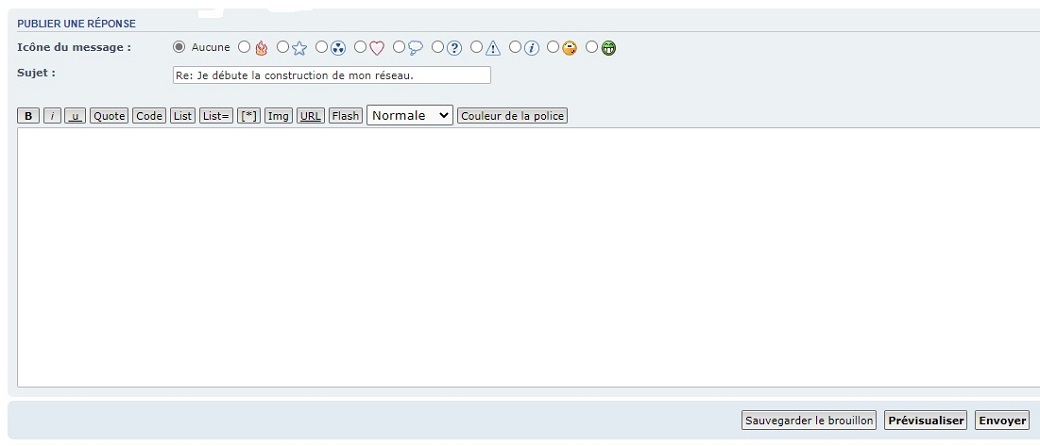Apply italic with the i button
Image resolution: width=1040 pixels, height=446 pixels.
point(52,116)
